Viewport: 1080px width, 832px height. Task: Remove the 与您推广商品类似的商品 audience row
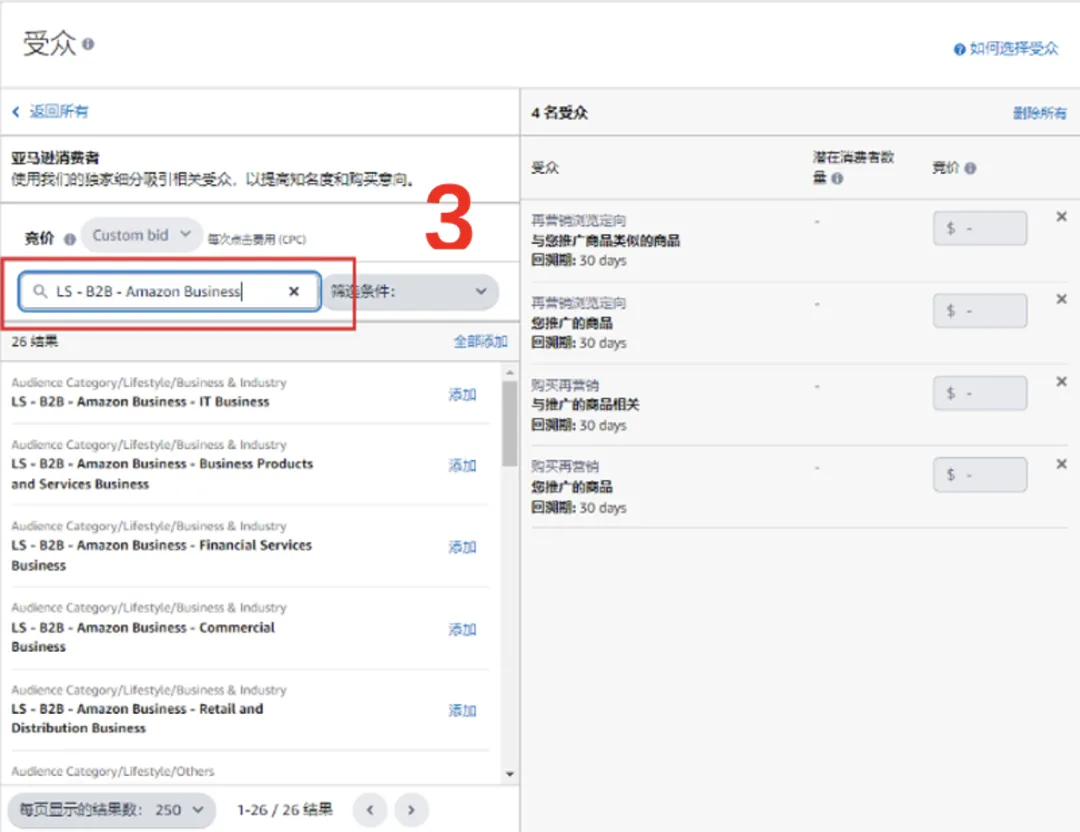1061,217
